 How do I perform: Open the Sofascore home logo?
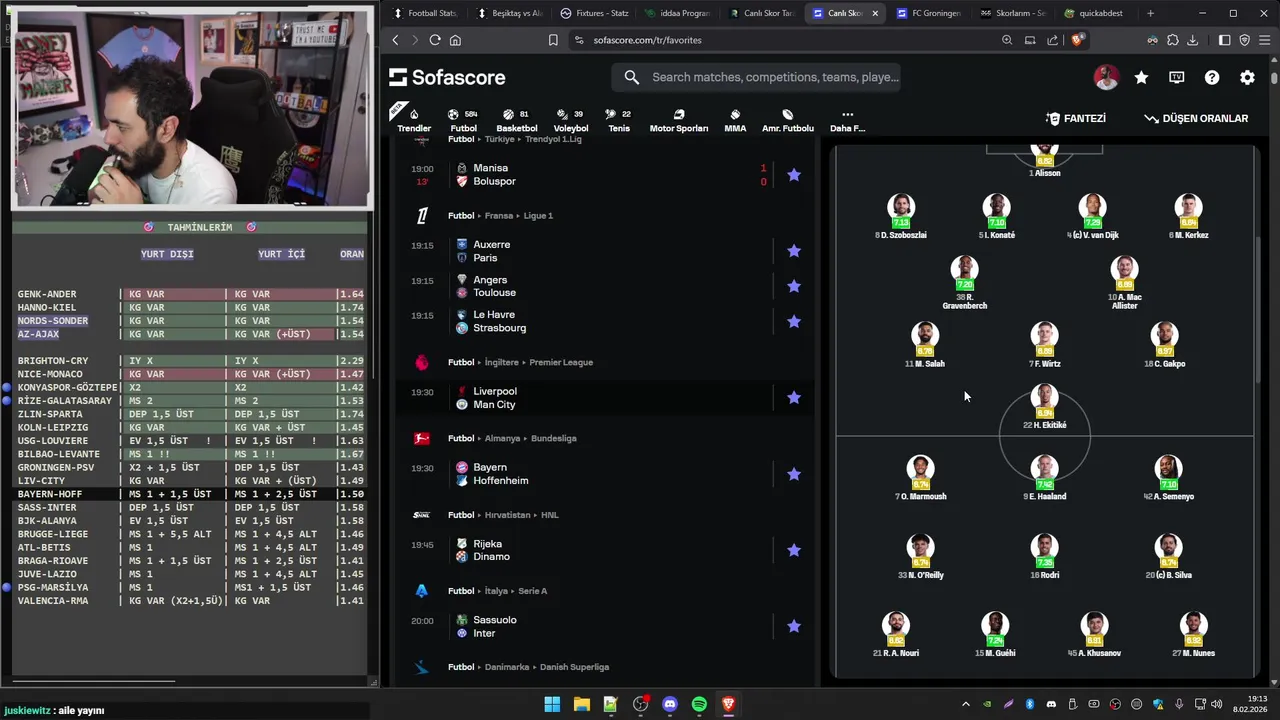tap(447, 77)
